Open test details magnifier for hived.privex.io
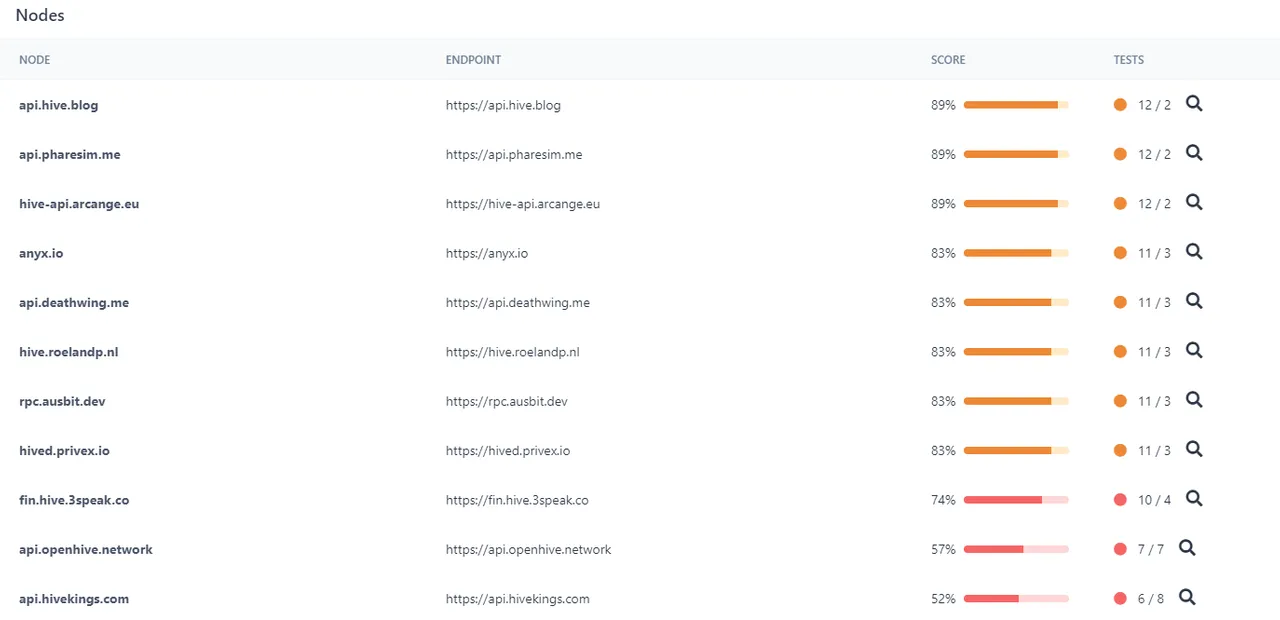Image resolution: width=1280 pixels, height=620 pixels. (x=1194, y=449)
